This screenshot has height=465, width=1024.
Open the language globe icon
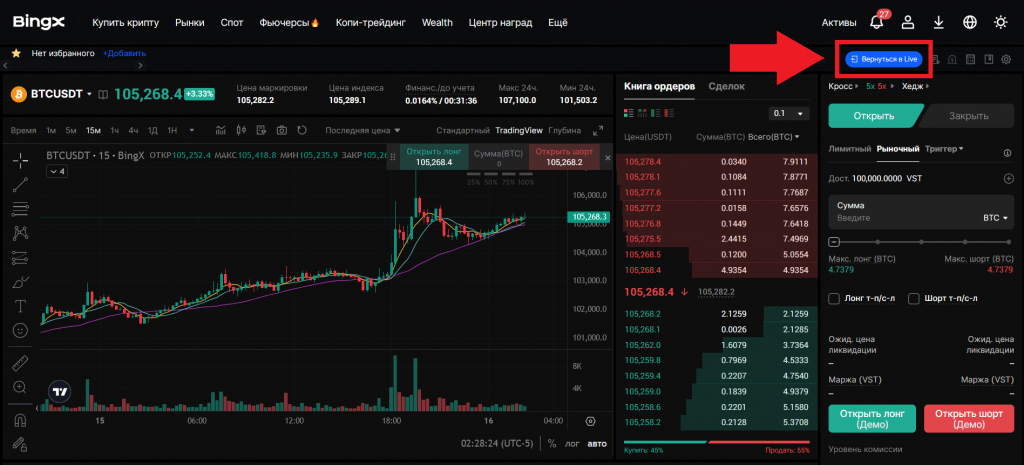(969, 22)
